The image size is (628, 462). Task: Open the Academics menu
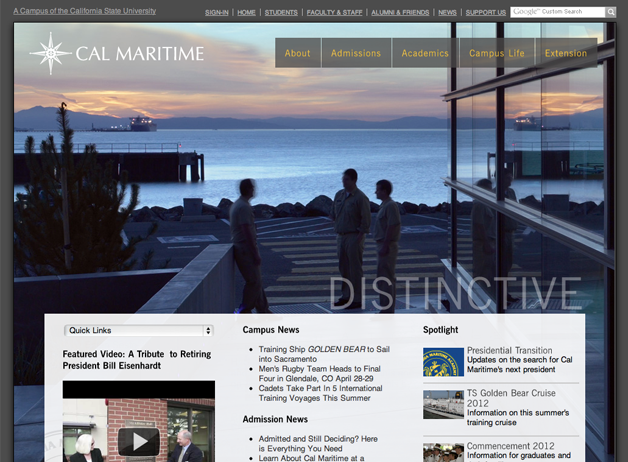425,53
